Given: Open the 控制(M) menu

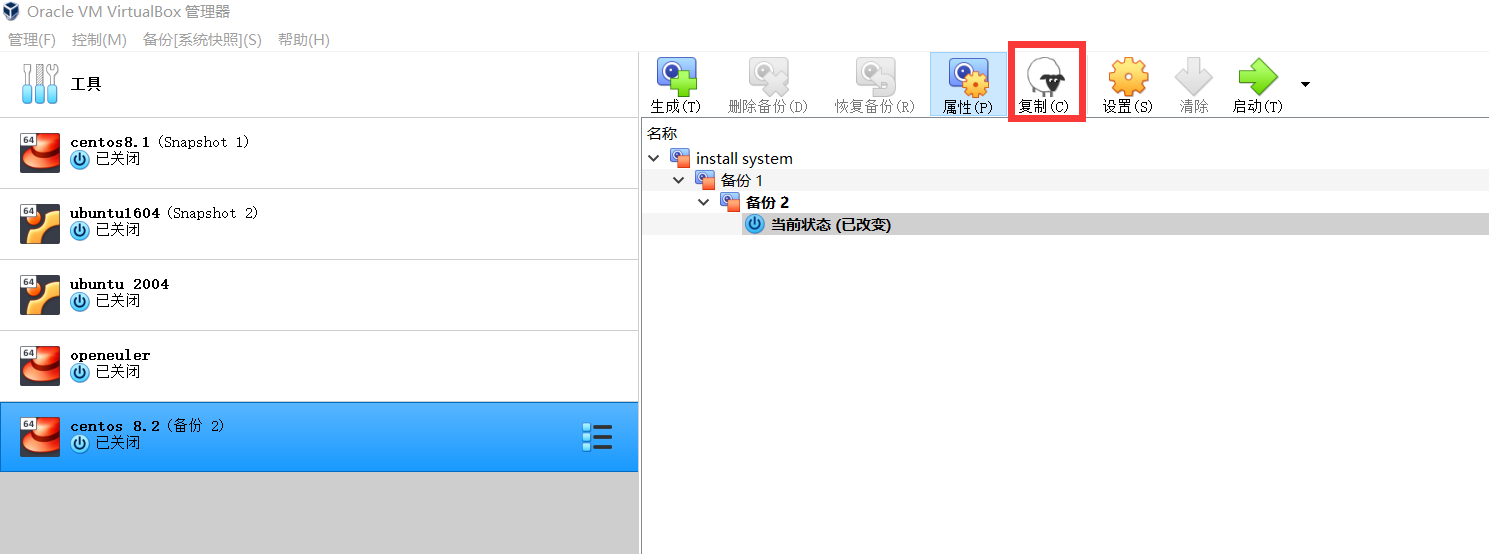Looking at the screenshot, I should [99, 39].
